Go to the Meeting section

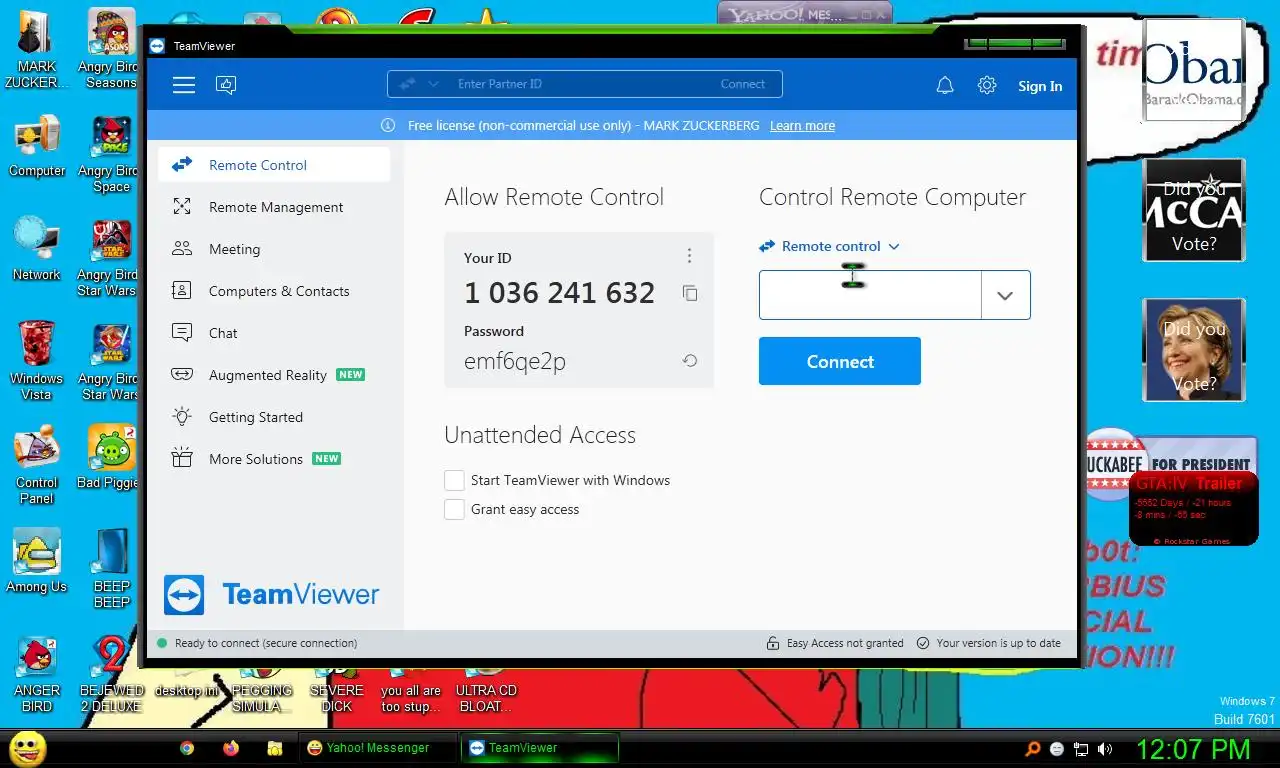[x=274, y=249]
